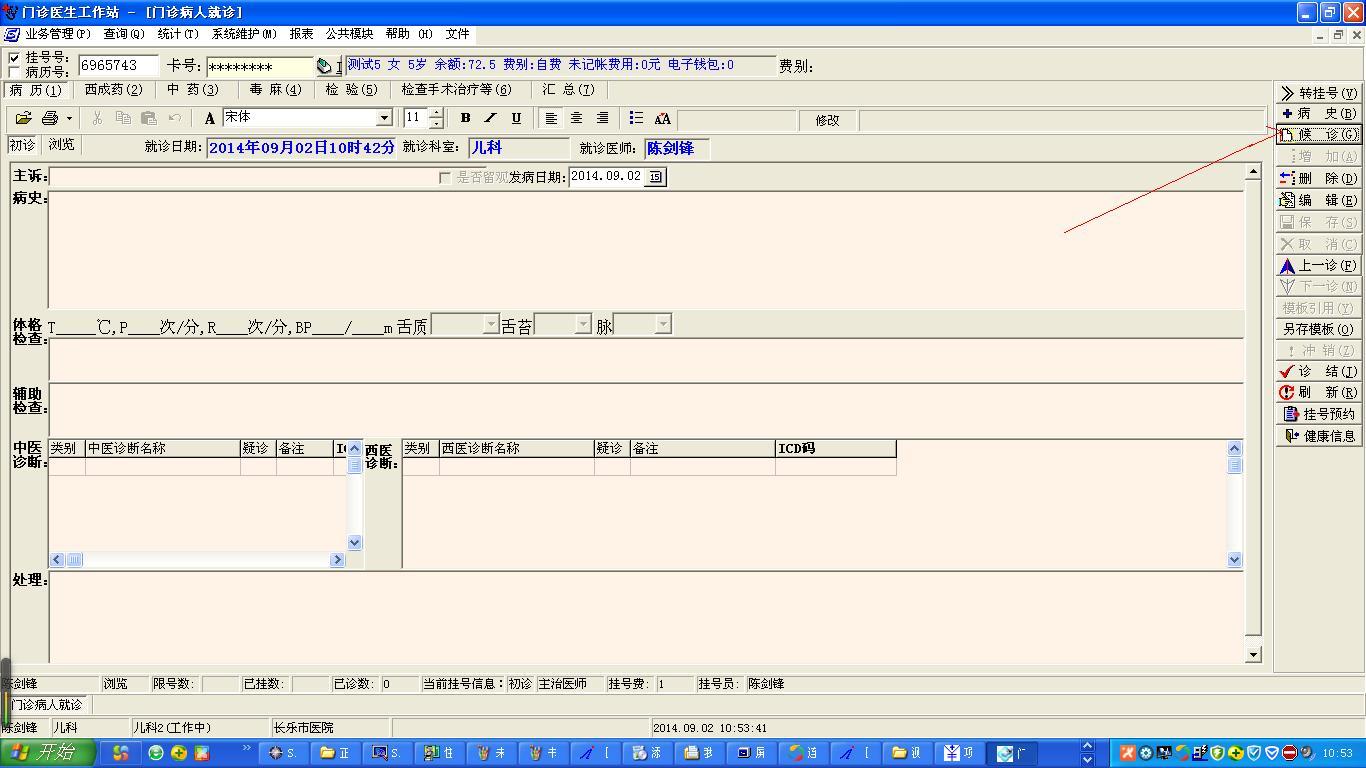This screenshot has height=768, width=1366.
Task: Select the 初诊 first-visit tab
Action: [x=22, y=145]
